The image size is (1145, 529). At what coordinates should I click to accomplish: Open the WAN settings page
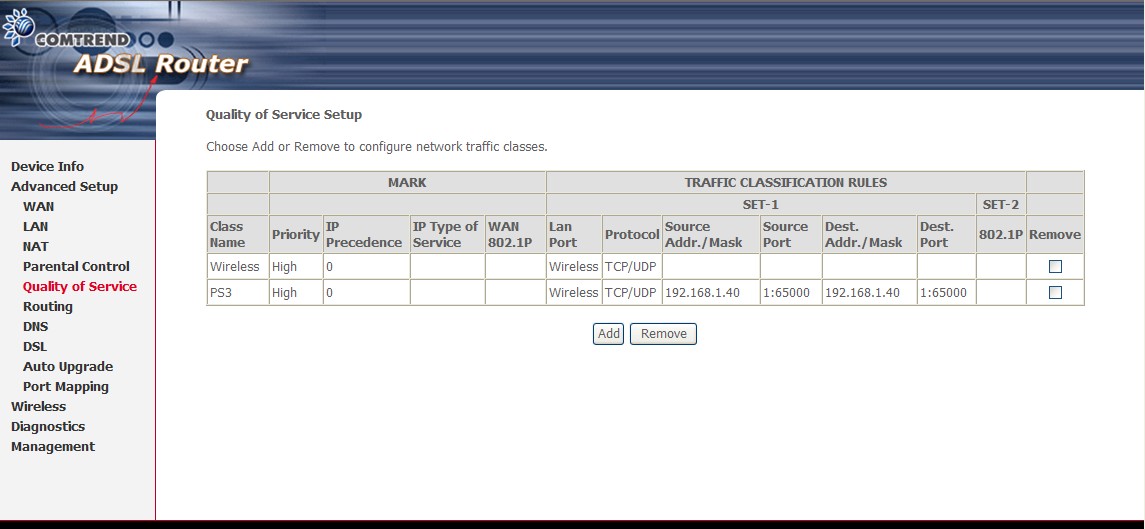(x=38, y=207)
